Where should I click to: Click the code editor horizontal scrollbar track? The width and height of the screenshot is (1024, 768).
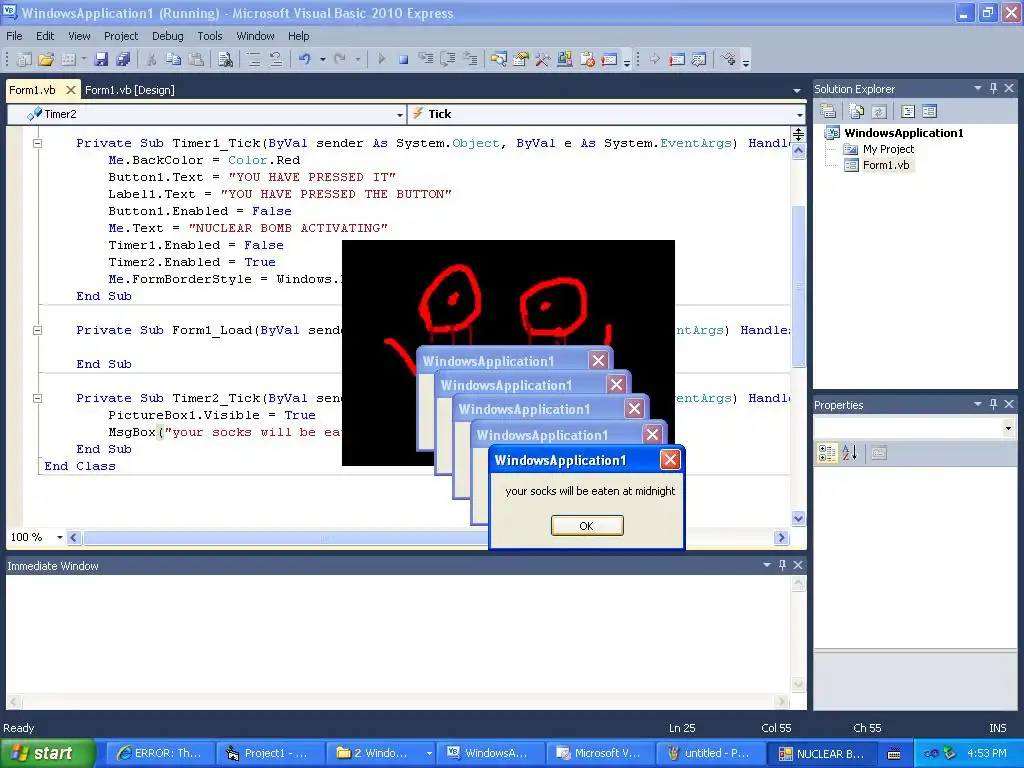[x=427, y=537]
